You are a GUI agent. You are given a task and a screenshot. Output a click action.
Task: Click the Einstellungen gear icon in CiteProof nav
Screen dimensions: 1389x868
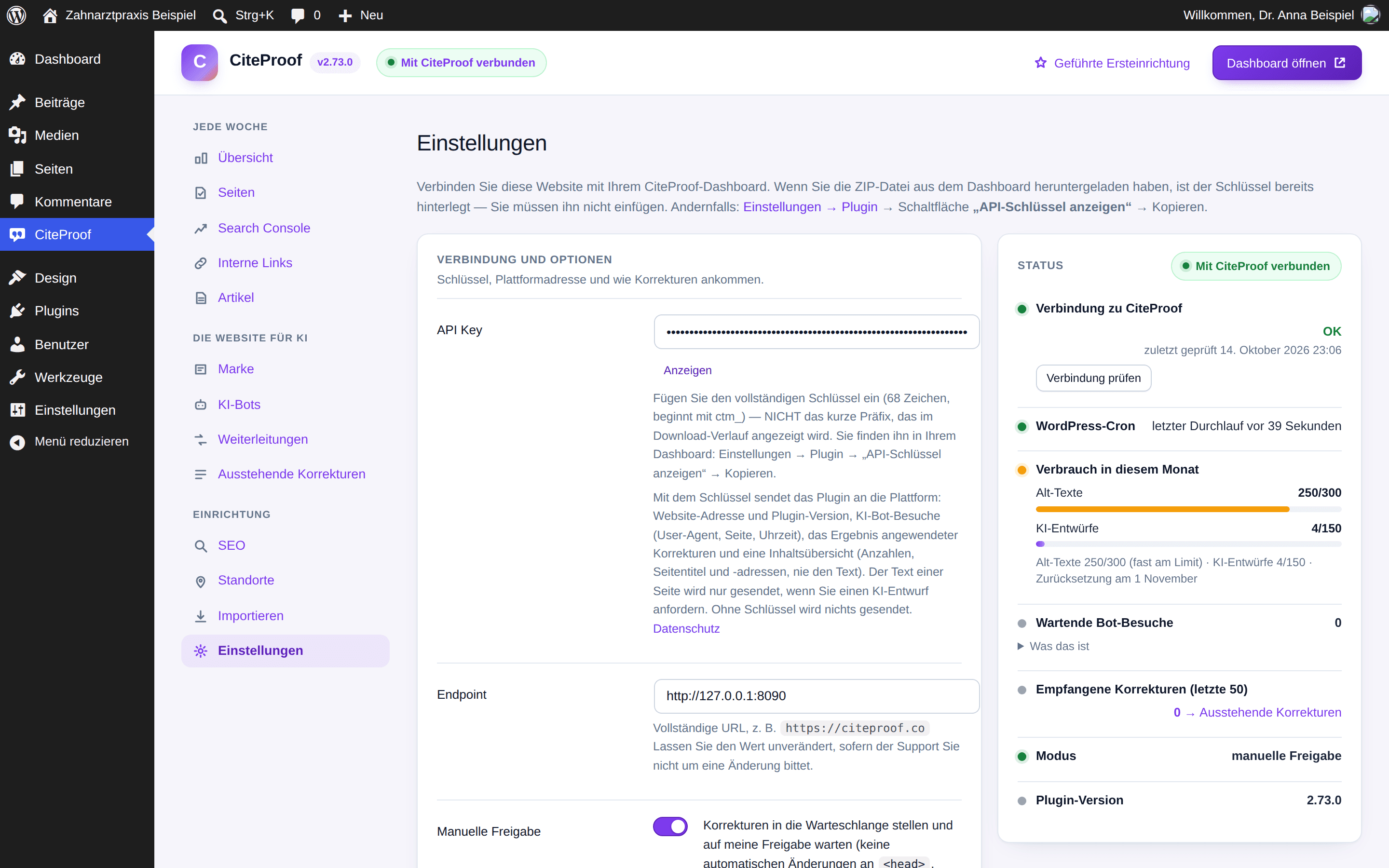200,651
